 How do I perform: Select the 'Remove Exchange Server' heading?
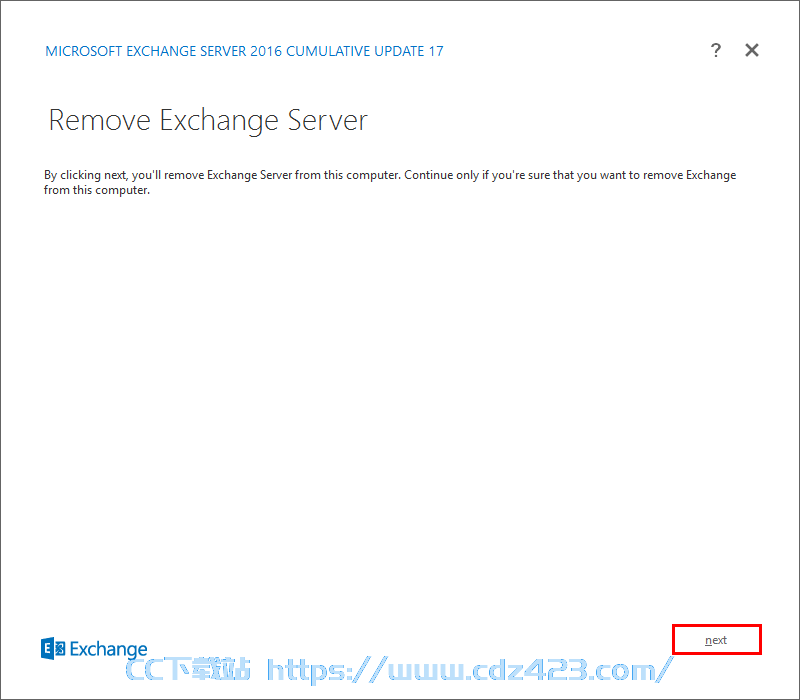pos(208,120)
